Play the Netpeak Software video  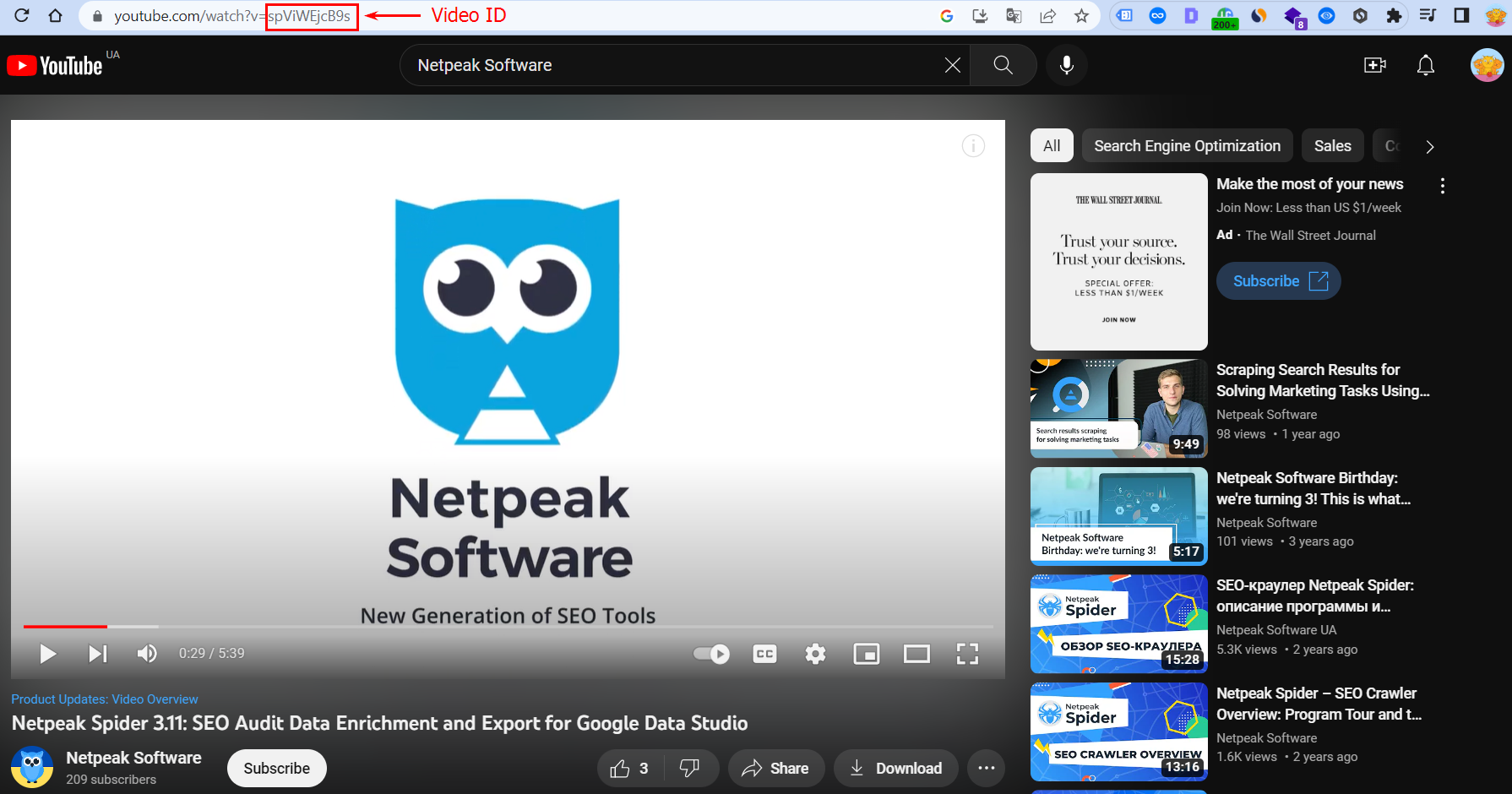pyautogui.click(x=48, y=654)
